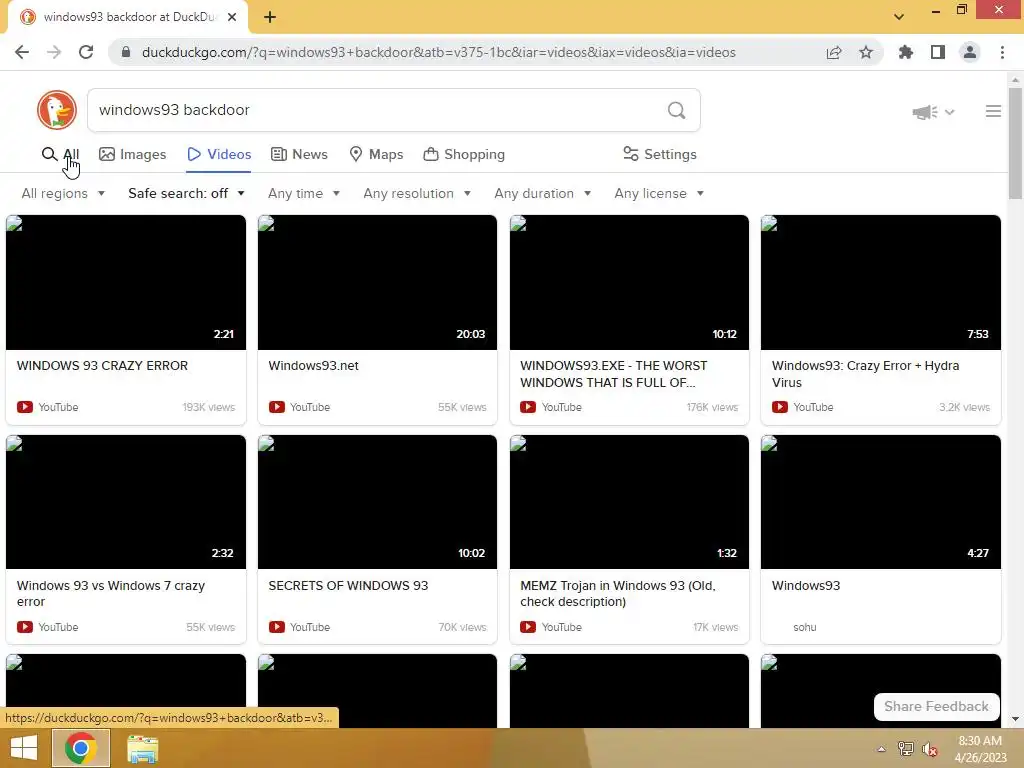Click the browser forward arrow
The image size is (1024, 768).
click(x=54, y=52)
